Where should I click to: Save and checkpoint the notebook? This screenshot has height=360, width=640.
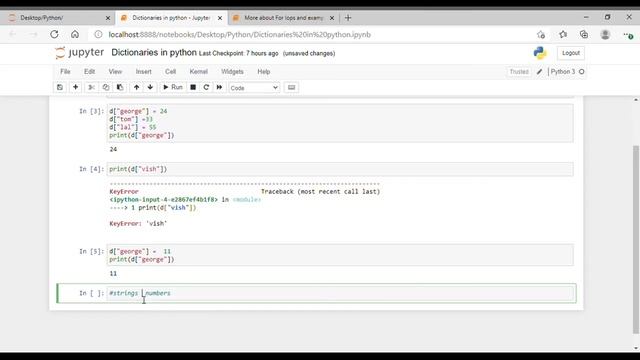(60, 87)
